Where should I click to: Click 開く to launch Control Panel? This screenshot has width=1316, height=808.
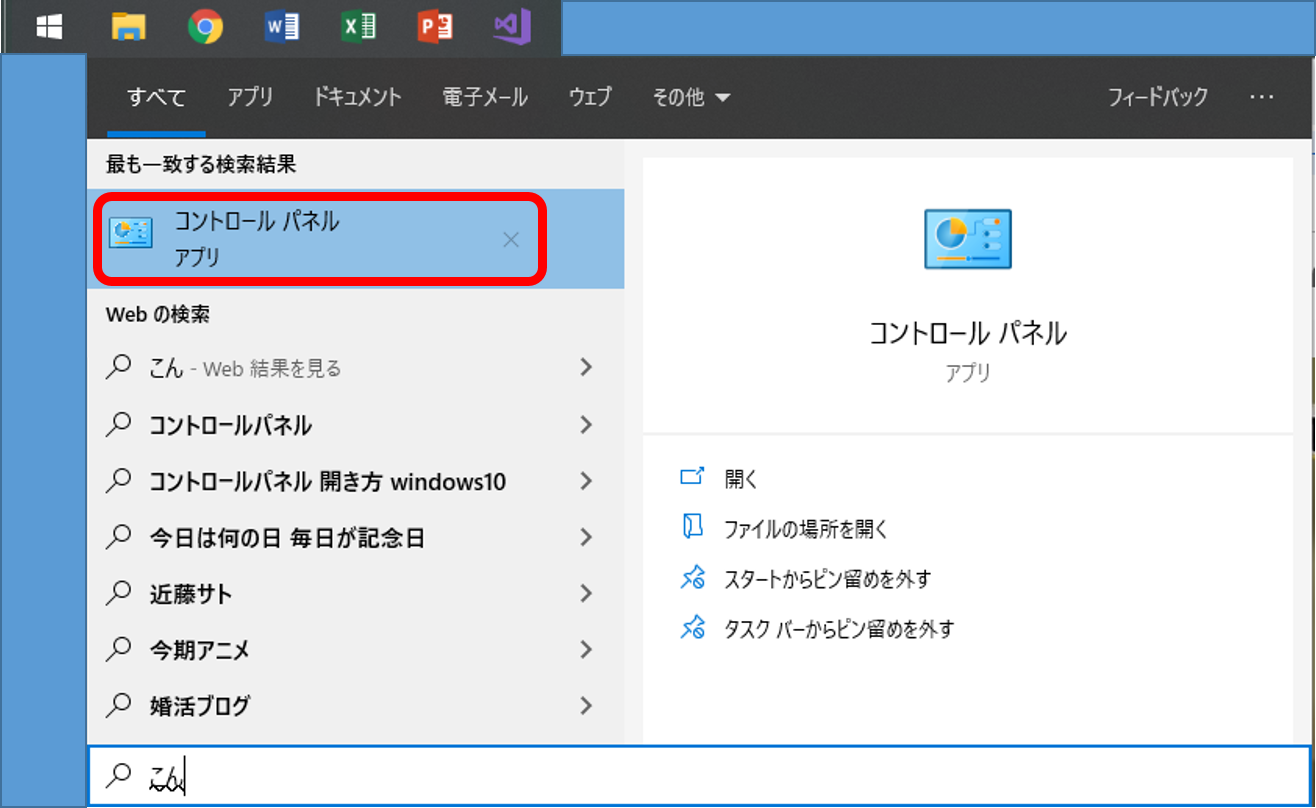740,477
